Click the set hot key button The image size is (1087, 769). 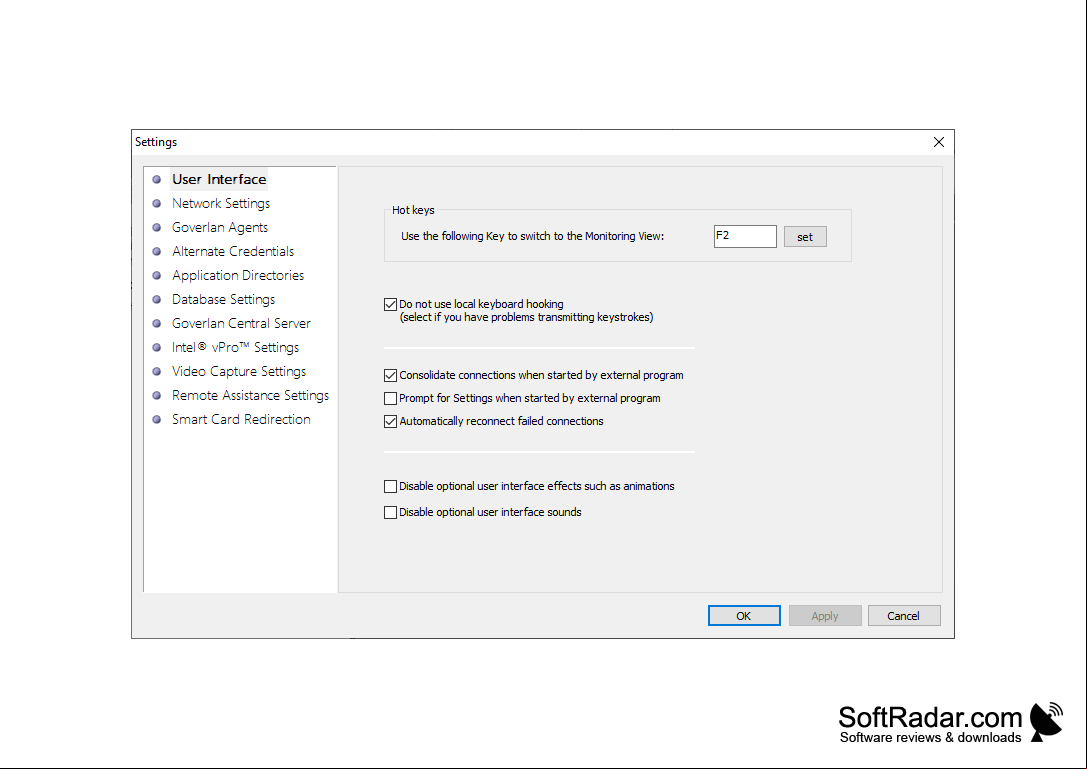(x=805, y=237)
